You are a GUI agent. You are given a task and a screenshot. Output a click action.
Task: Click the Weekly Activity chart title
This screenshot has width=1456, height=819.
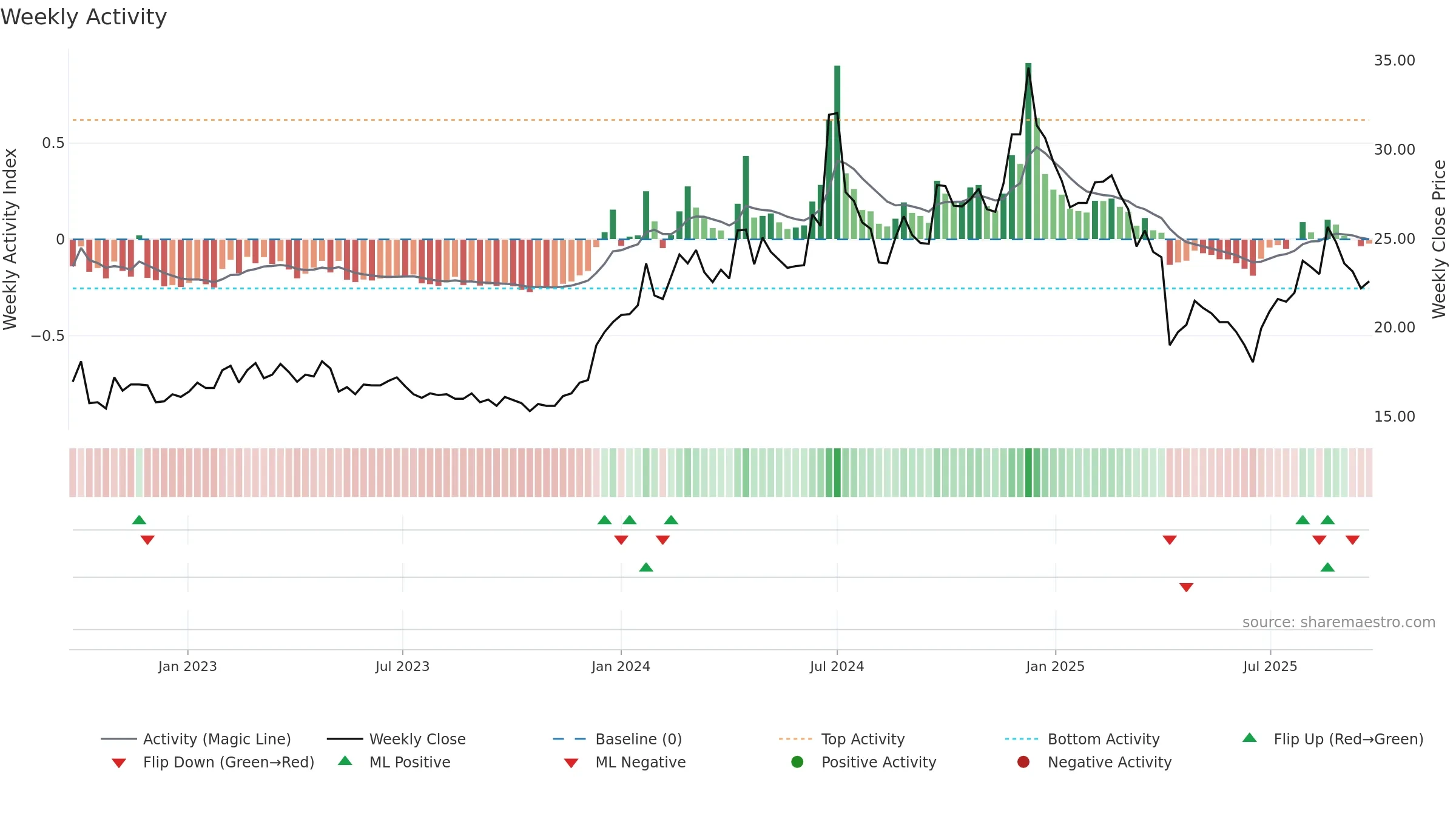tap(84, 17)
